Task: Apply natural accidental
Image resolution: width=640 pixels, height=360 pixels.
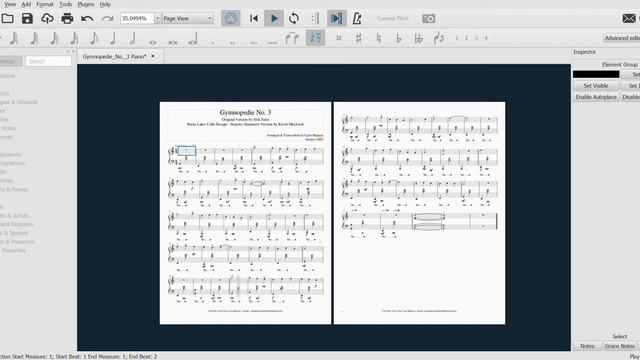Action: 378,38
